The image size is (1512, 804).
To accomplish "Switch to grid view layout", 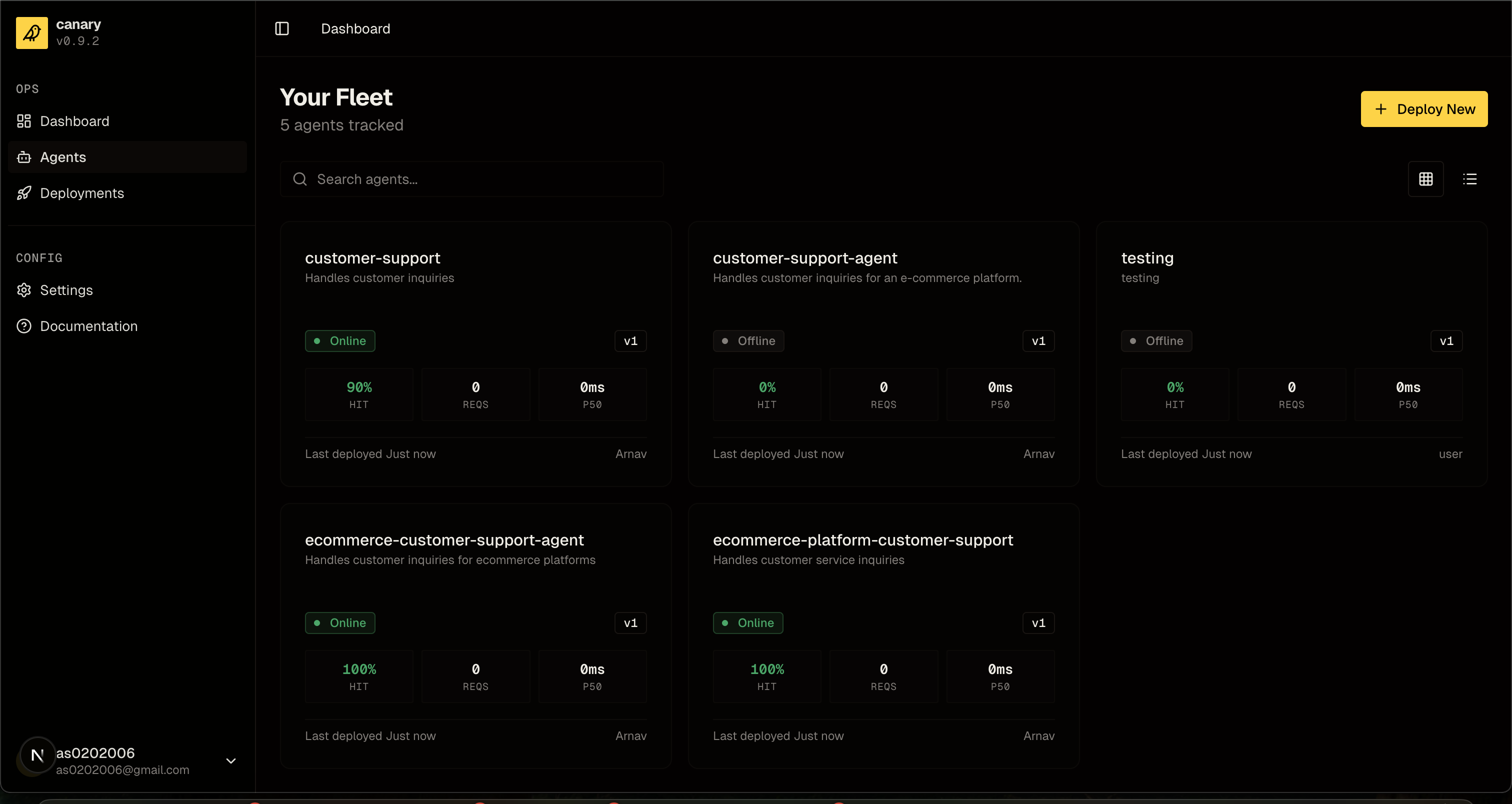I will tap(1425, 179).
